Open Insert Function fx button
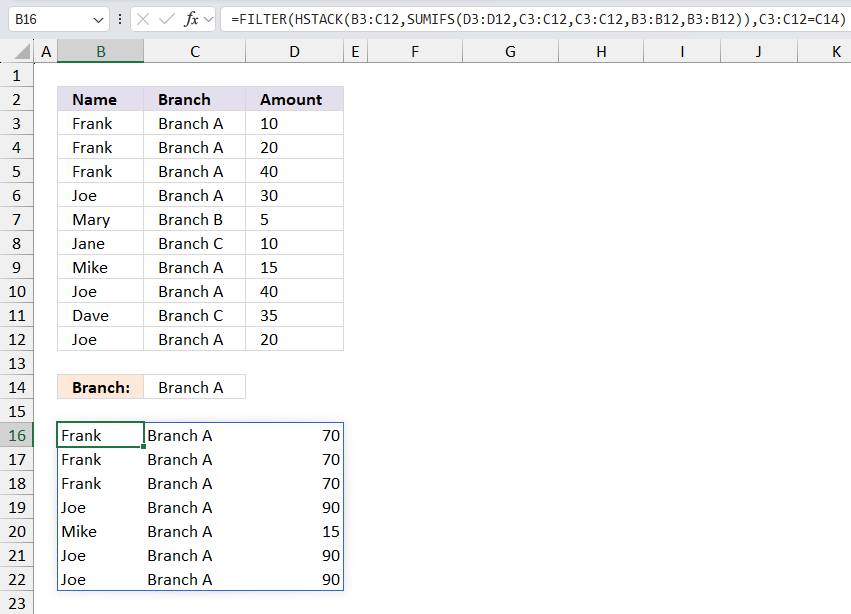This screenshot has width=851, height=614. [x=191, y=20]
